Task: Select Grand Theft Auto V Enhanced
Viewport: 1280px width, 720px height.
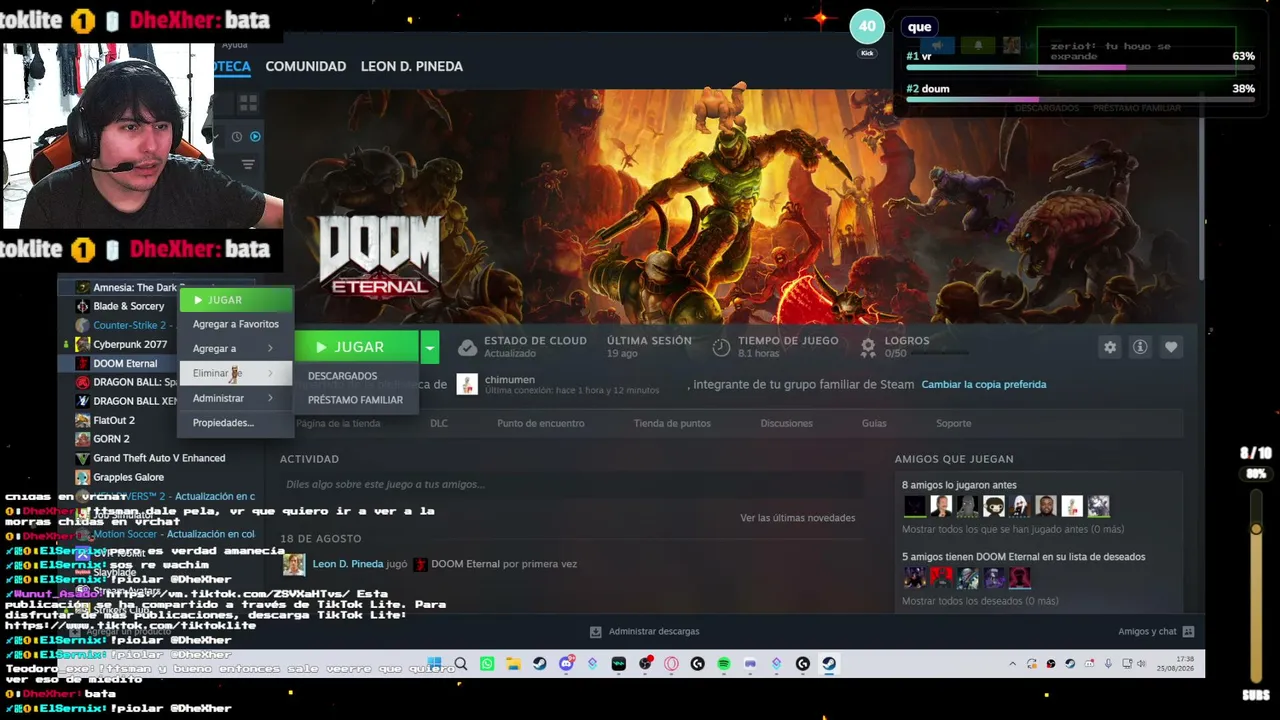Action: (x=158, y=458)
